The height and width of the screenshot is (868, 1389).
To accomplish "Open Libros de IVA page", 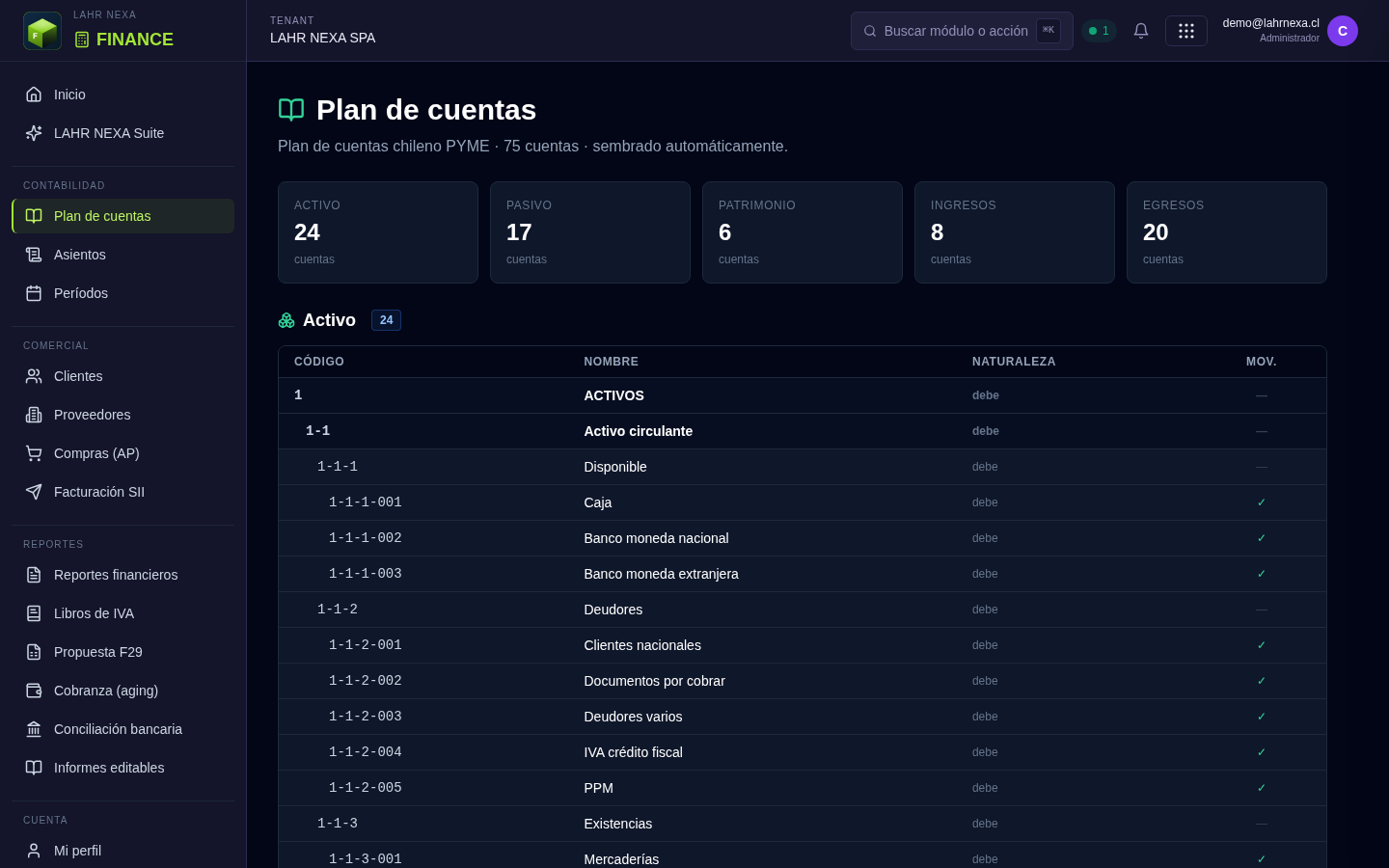I will [x=123, y=613].
